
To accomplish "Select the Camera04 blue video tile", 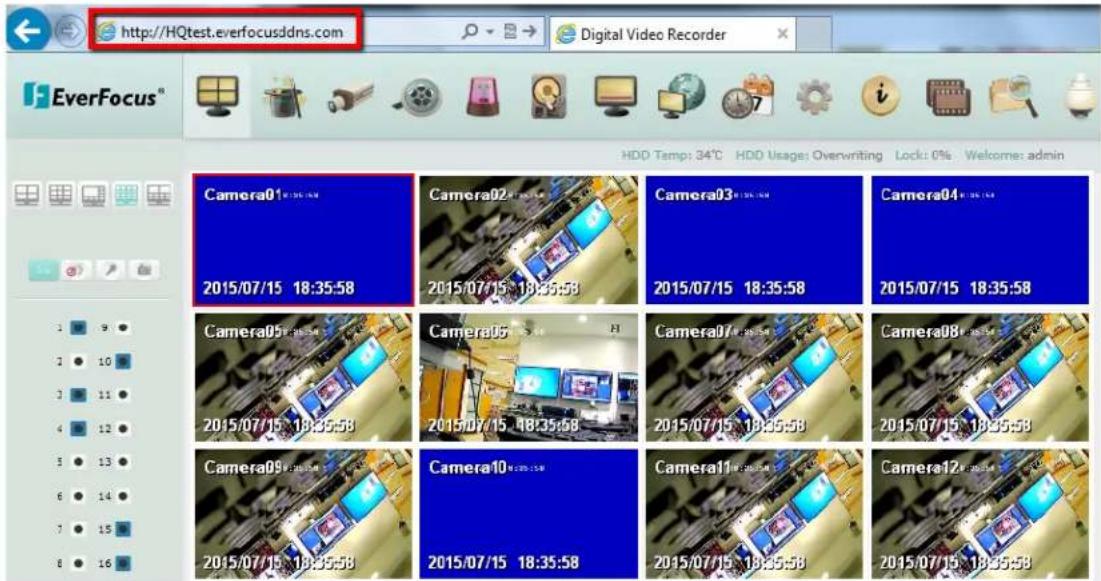I will (980, 240).
